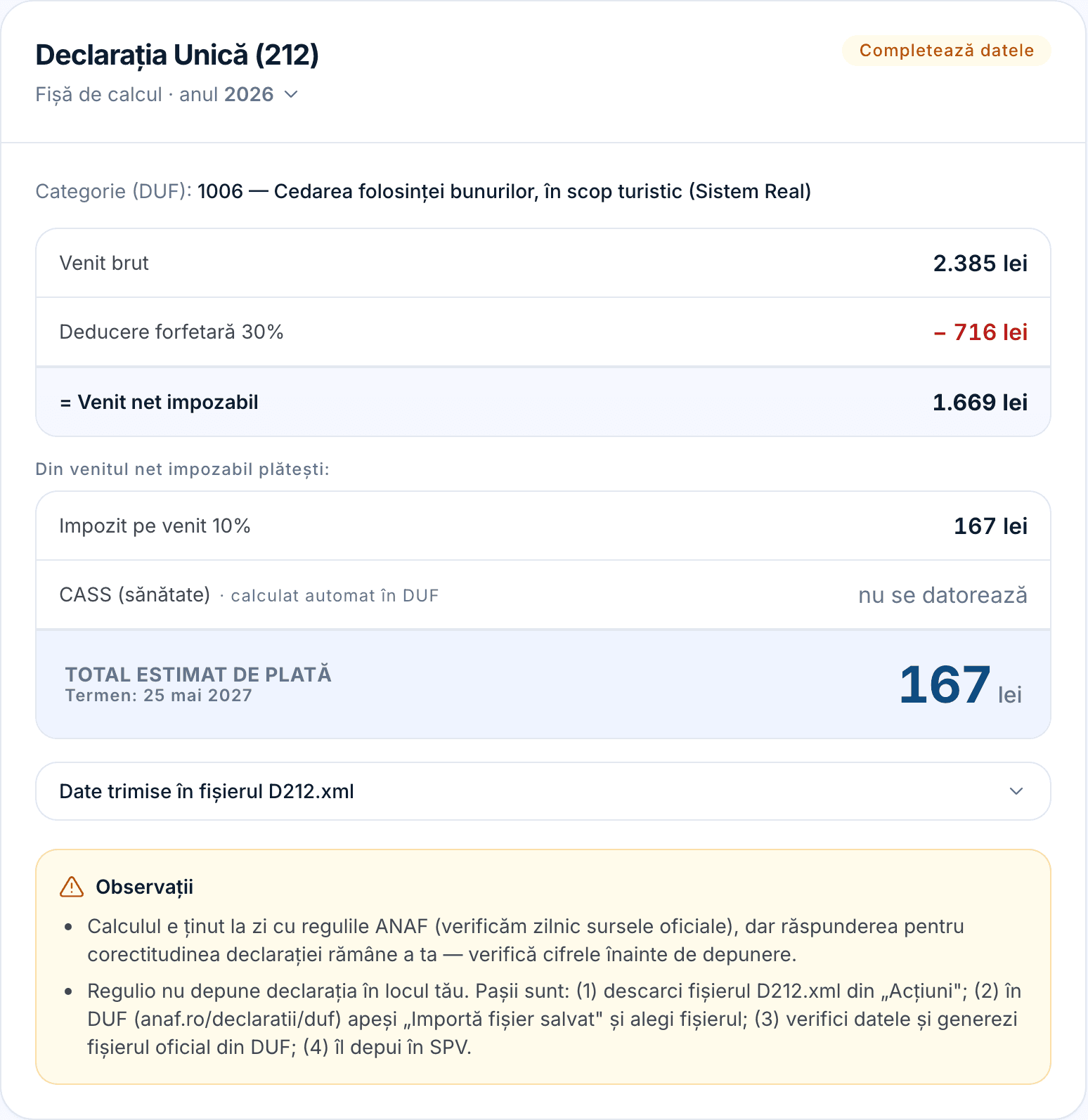
Task: Open the year 2026 dropdown chevron
Action: point(291,94)
